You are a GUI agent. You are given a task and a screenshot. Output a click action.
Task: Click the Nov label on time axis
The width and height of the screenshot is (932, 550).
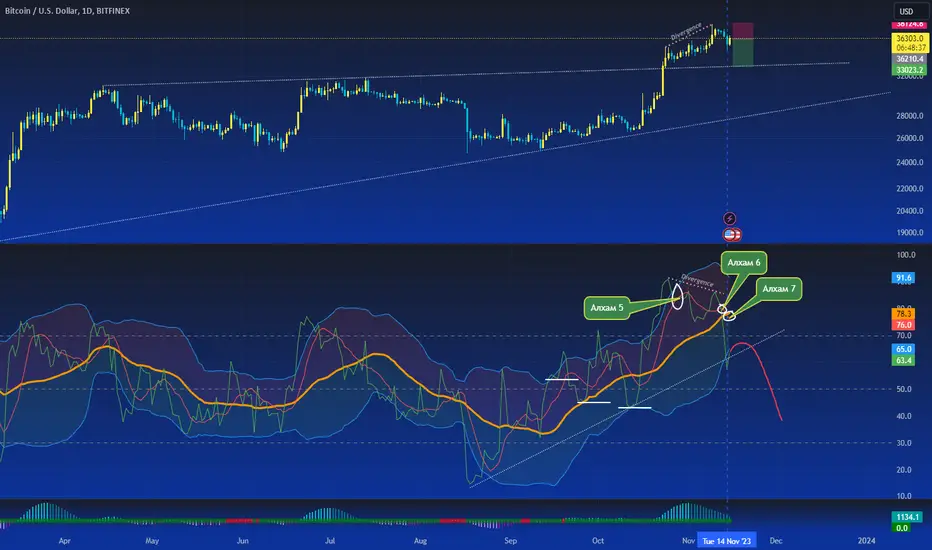(x=688, y=540)
